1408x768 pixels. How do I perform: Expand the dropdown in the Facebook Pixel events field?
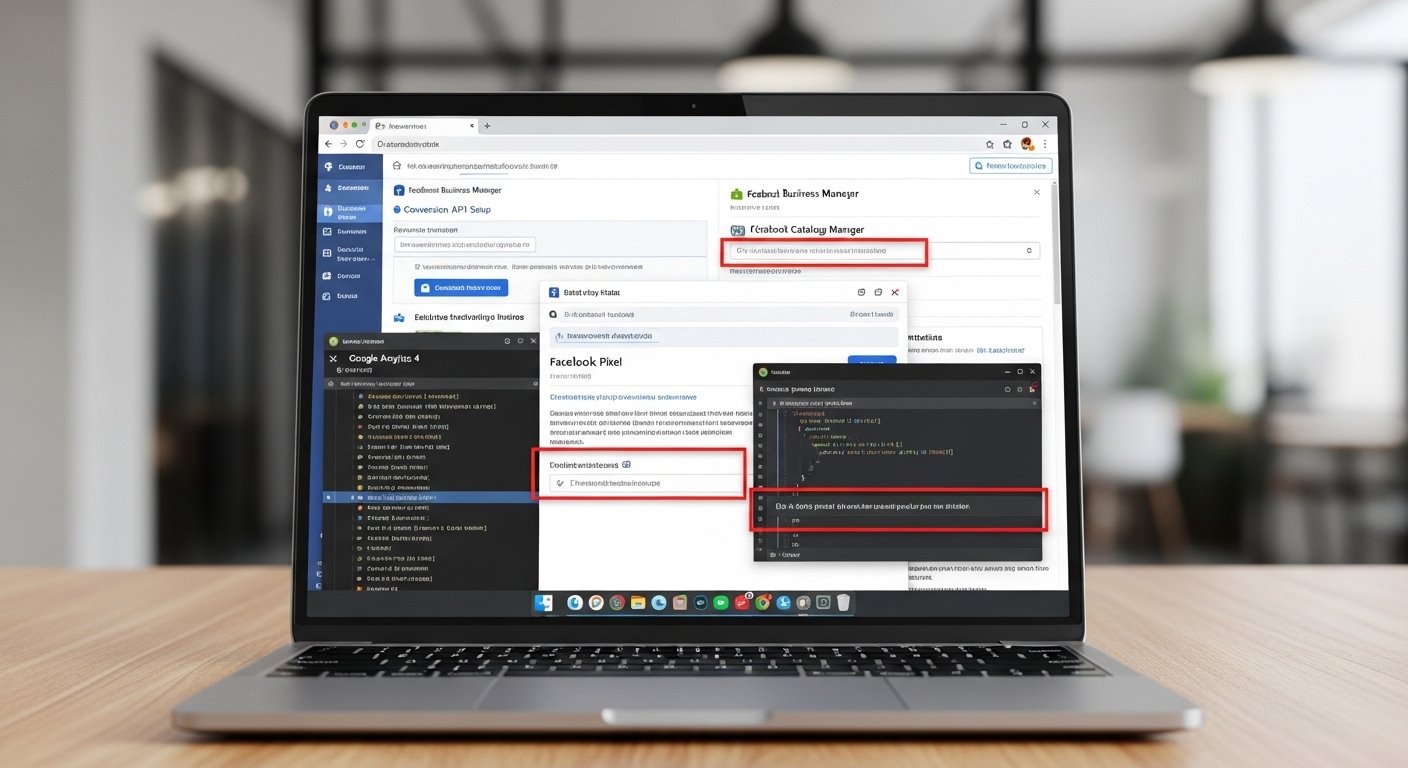(x=627, y=464)
